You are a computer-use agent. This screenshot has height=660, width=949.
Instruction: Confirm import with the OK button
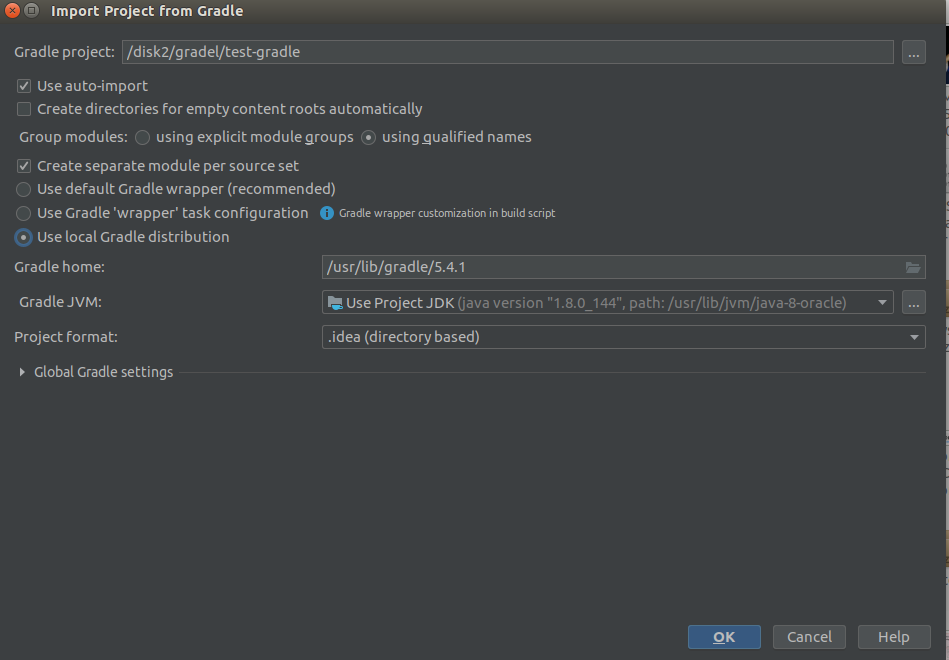click(x=724, y=637)
